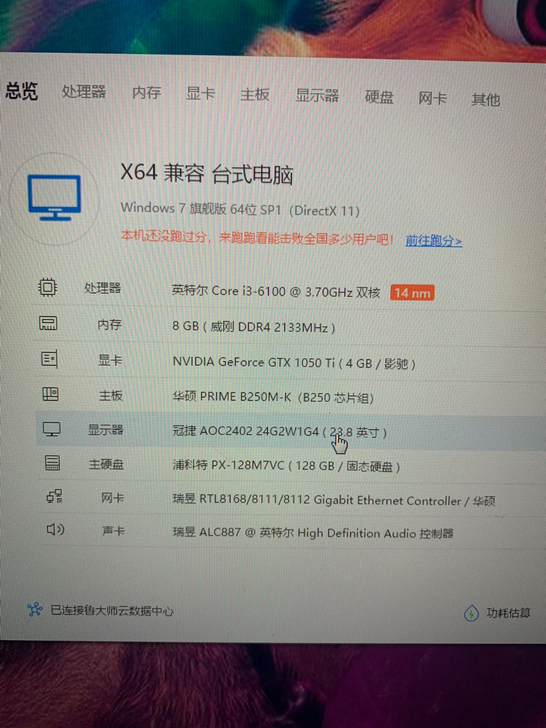546x728 pixels.
Task: Click the 主硬盘 row label
Action: coord(106,464)
